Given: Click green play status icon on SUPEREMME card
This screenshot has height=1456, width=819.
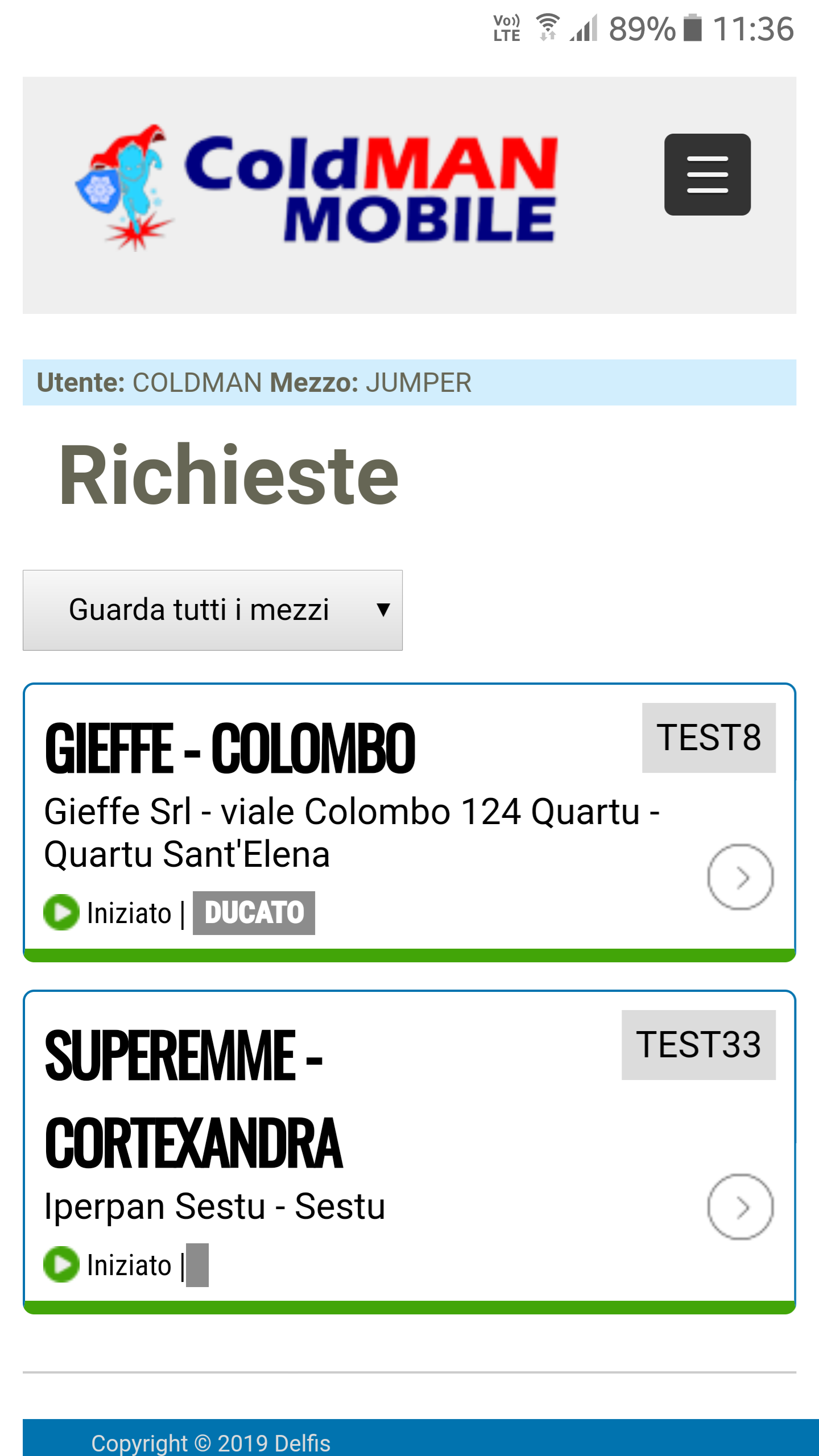Looking at the screenshot, I should 61,1264.
